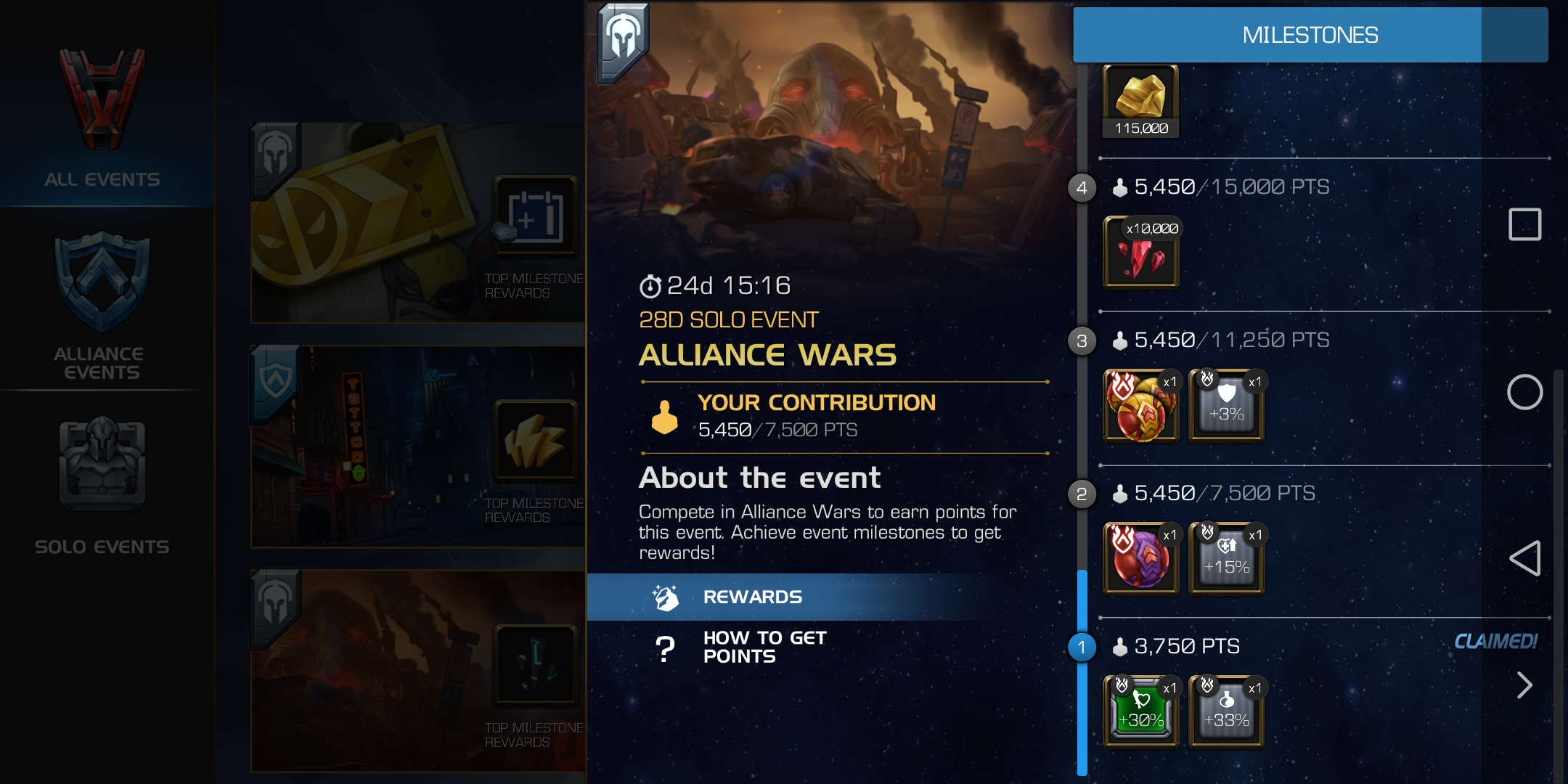This screenshot has height=784, width=1568.
Task: Switch to the Milestones tab
Action: (1310, 35)
